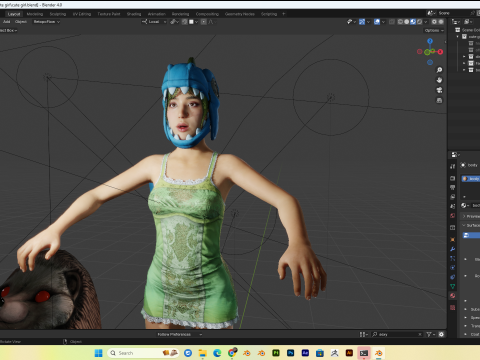The width and height of the screenshot is (480, 360).
Task: Open the Add menu in viewport header
Action: [6, 22]
